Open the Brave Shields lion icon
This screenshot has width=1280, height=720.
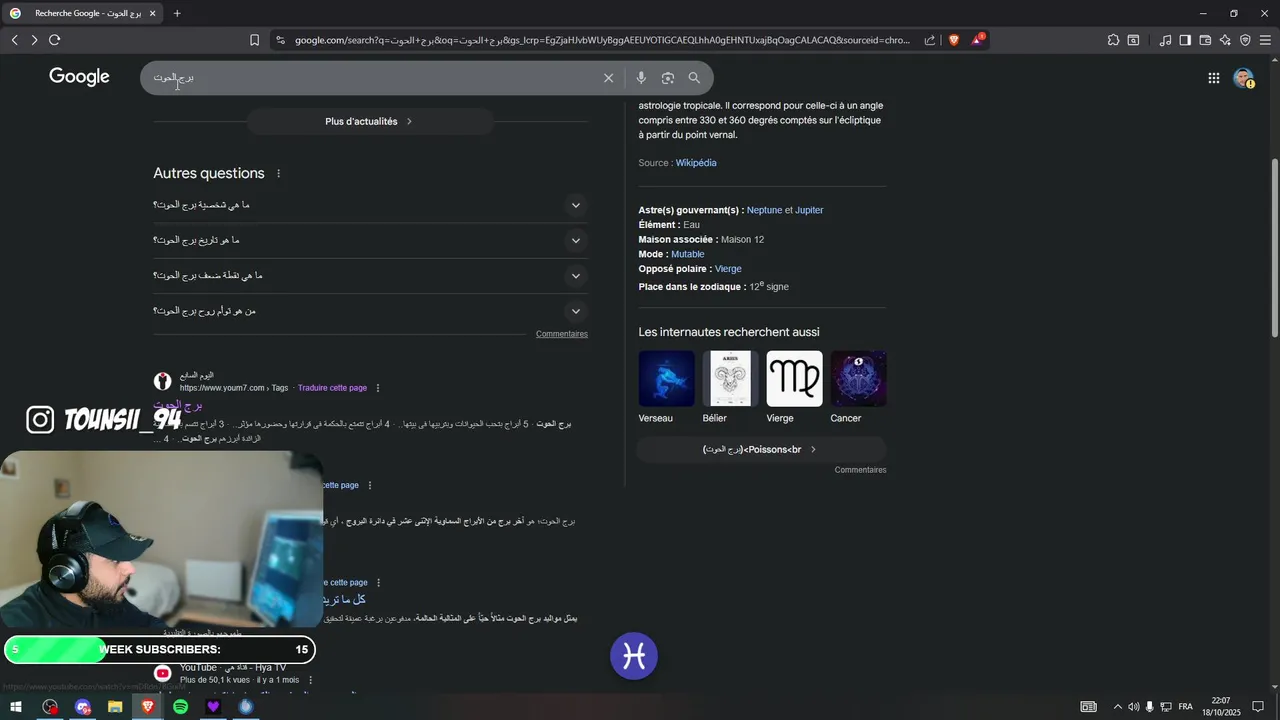coord(953,40)
